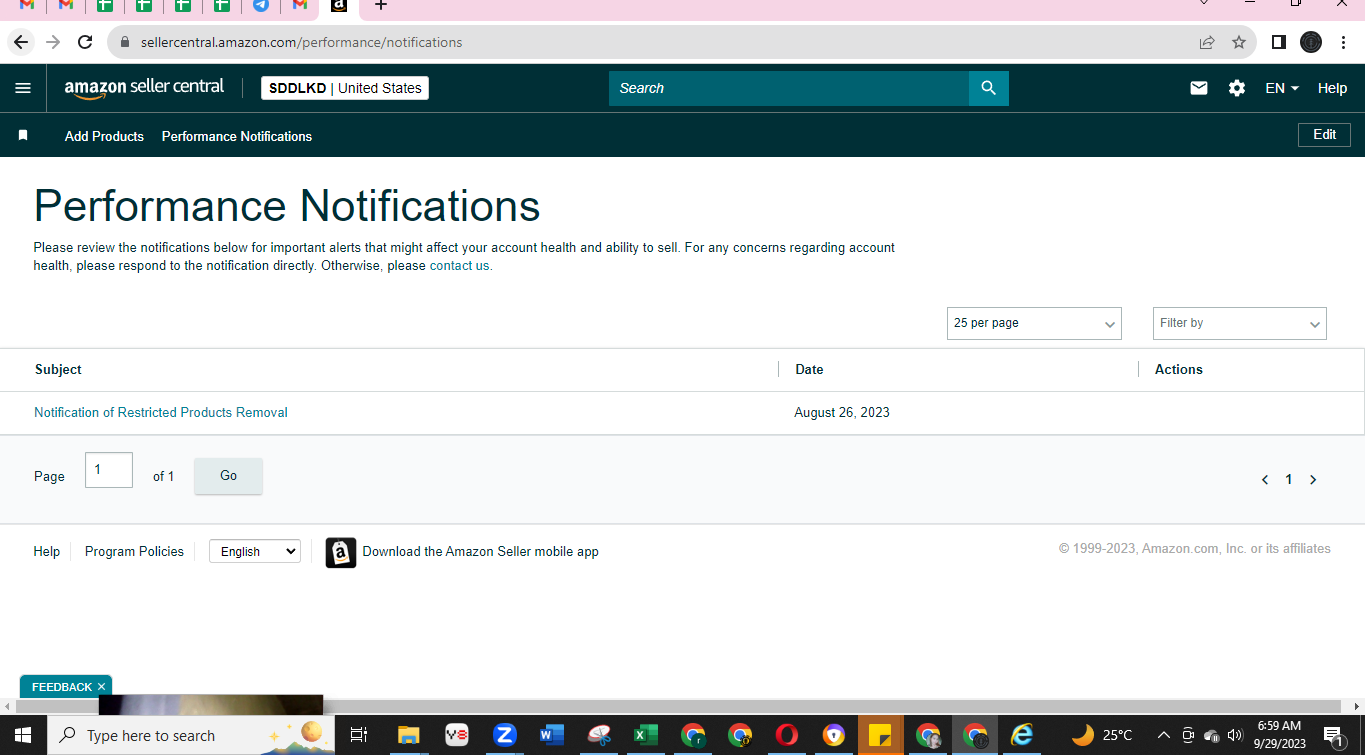Open the 25 per page dropdown

click(1034, 323)
